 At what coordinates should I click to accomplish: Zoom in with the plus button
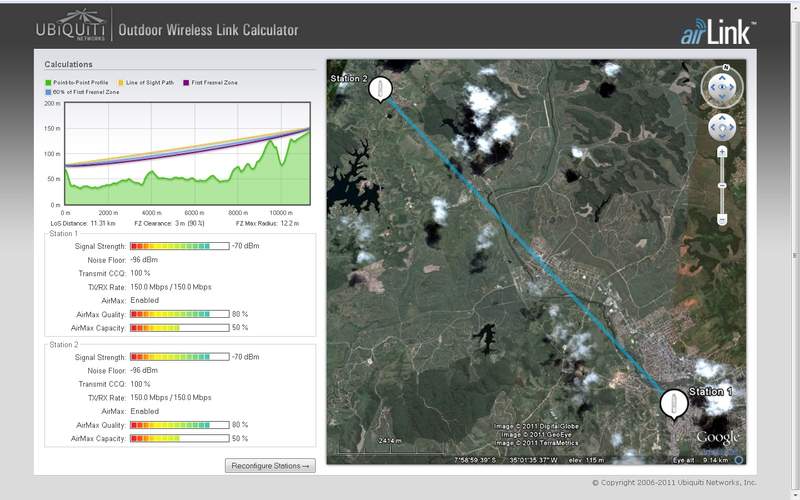(722, 152)
